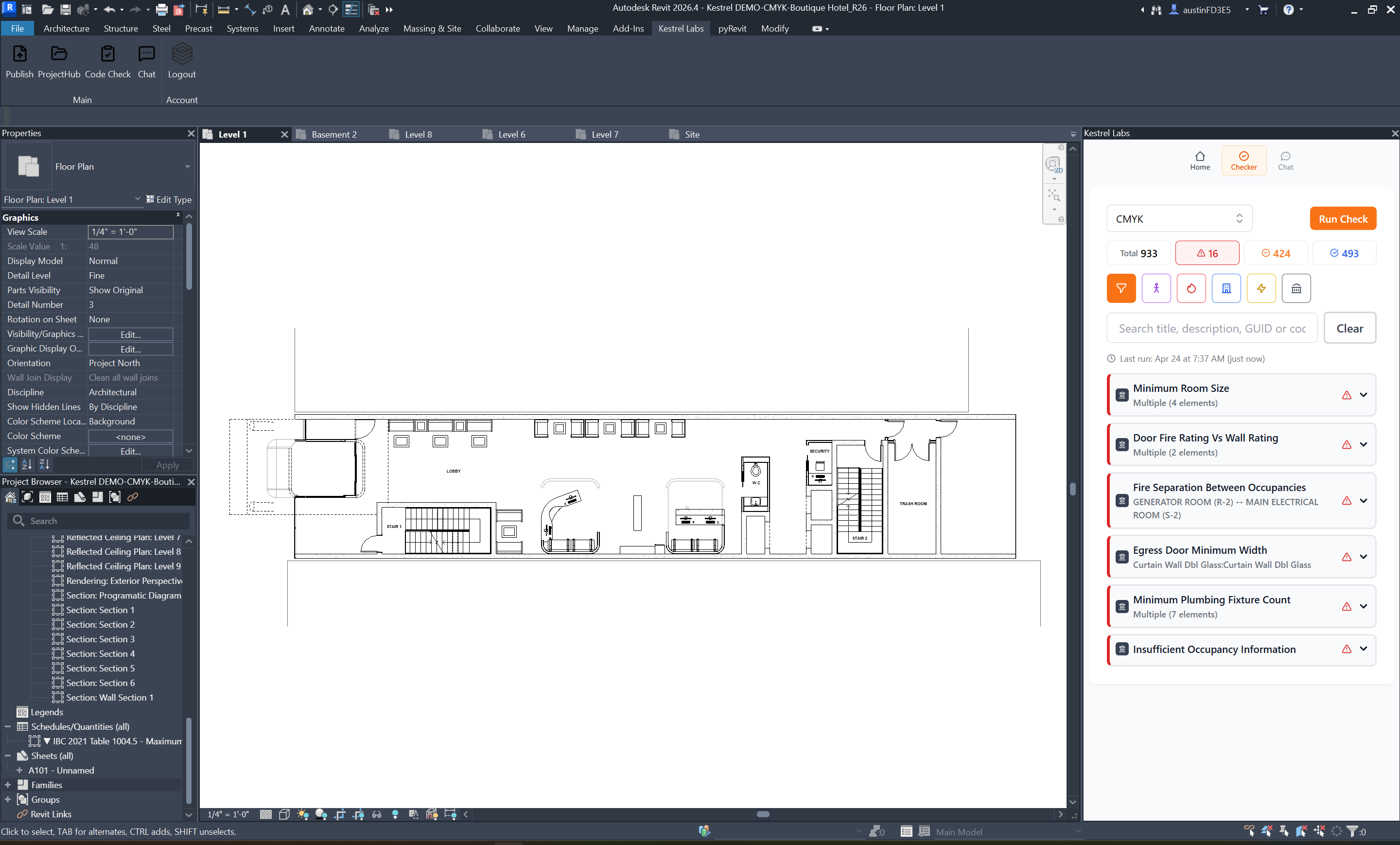Click the Color Scheme <none> button
The height and width of the screenshot is (845, 1400).
[131, 437]
